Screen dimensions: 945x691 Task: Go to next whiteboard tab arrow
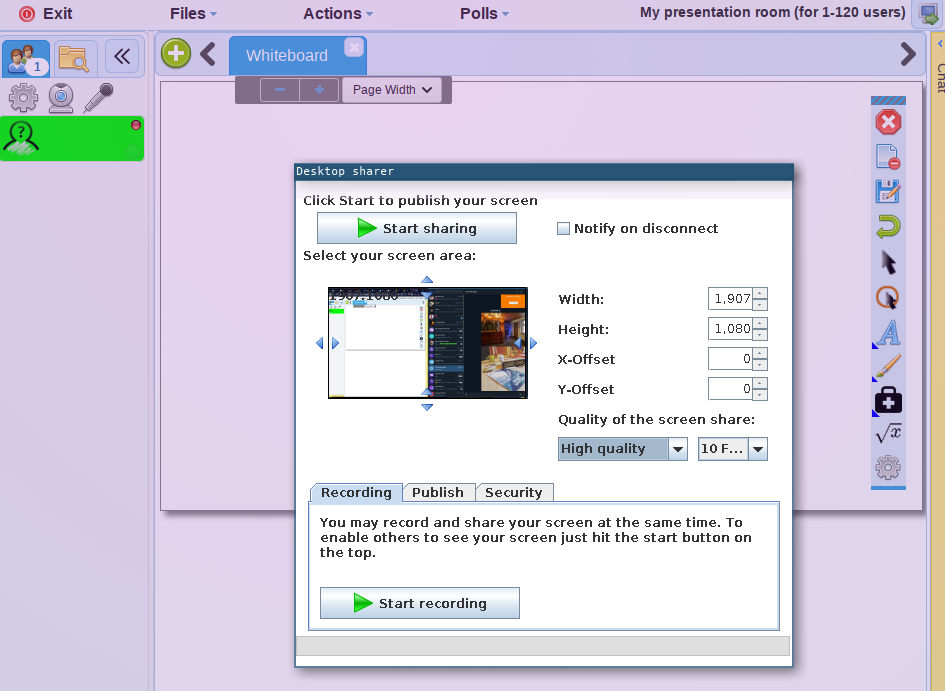(x=908, y=54)
